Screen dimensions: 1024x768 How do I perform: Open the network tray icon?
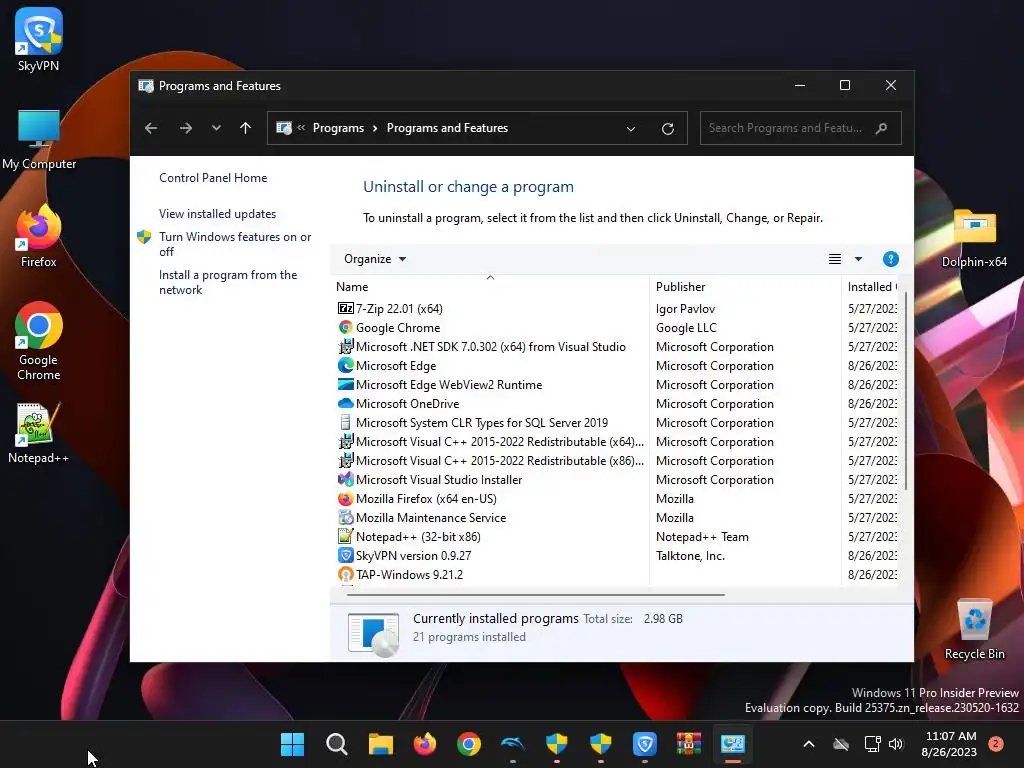point(872,744)
